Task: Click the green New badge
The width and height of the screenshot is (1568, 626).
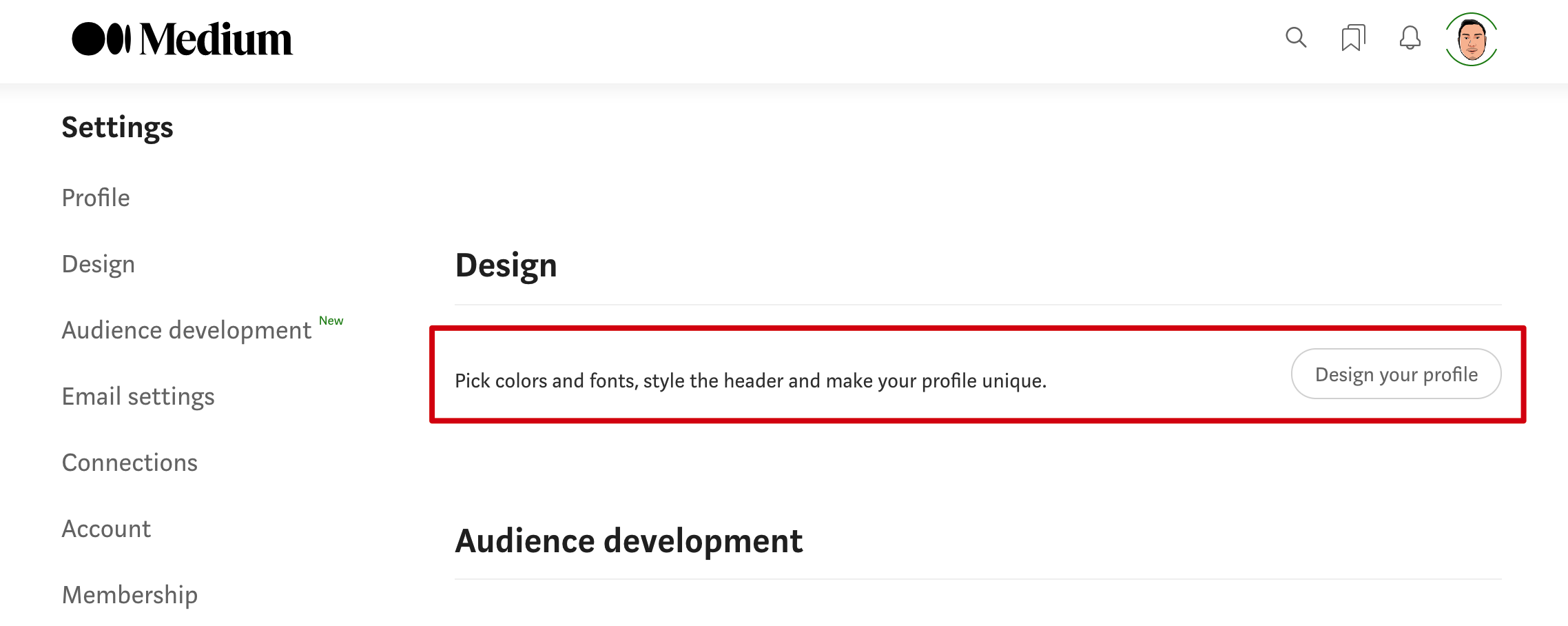Action: tap(331, 321)
